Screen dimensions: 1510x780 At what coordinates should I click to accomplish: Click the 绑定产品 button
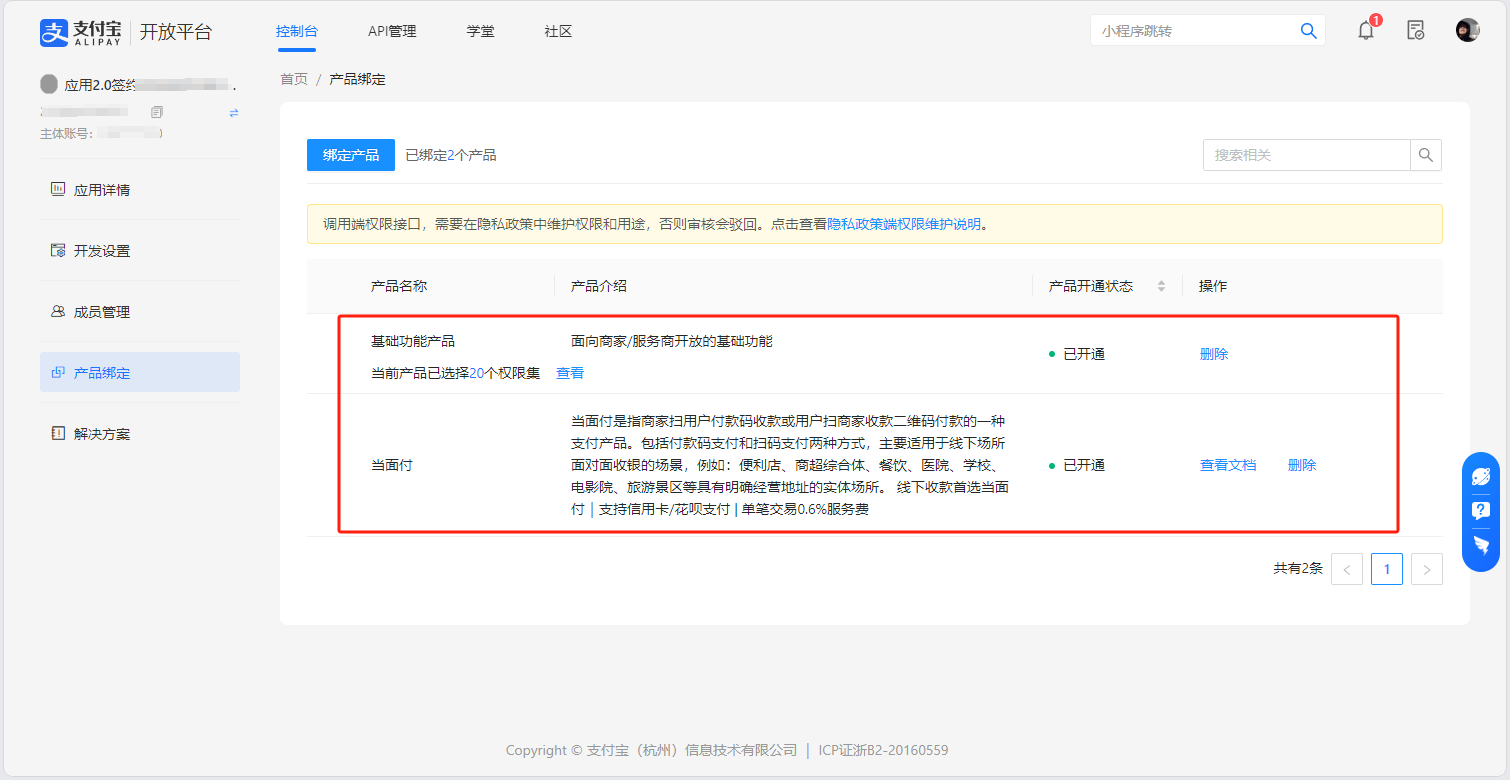(350, 155)
